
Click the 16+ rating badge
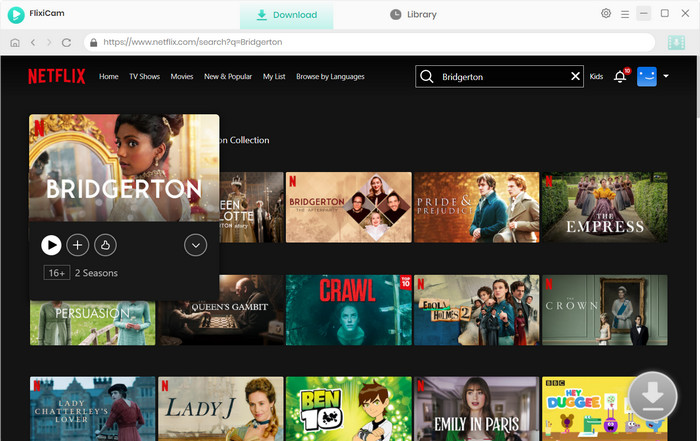click(57, 273)
